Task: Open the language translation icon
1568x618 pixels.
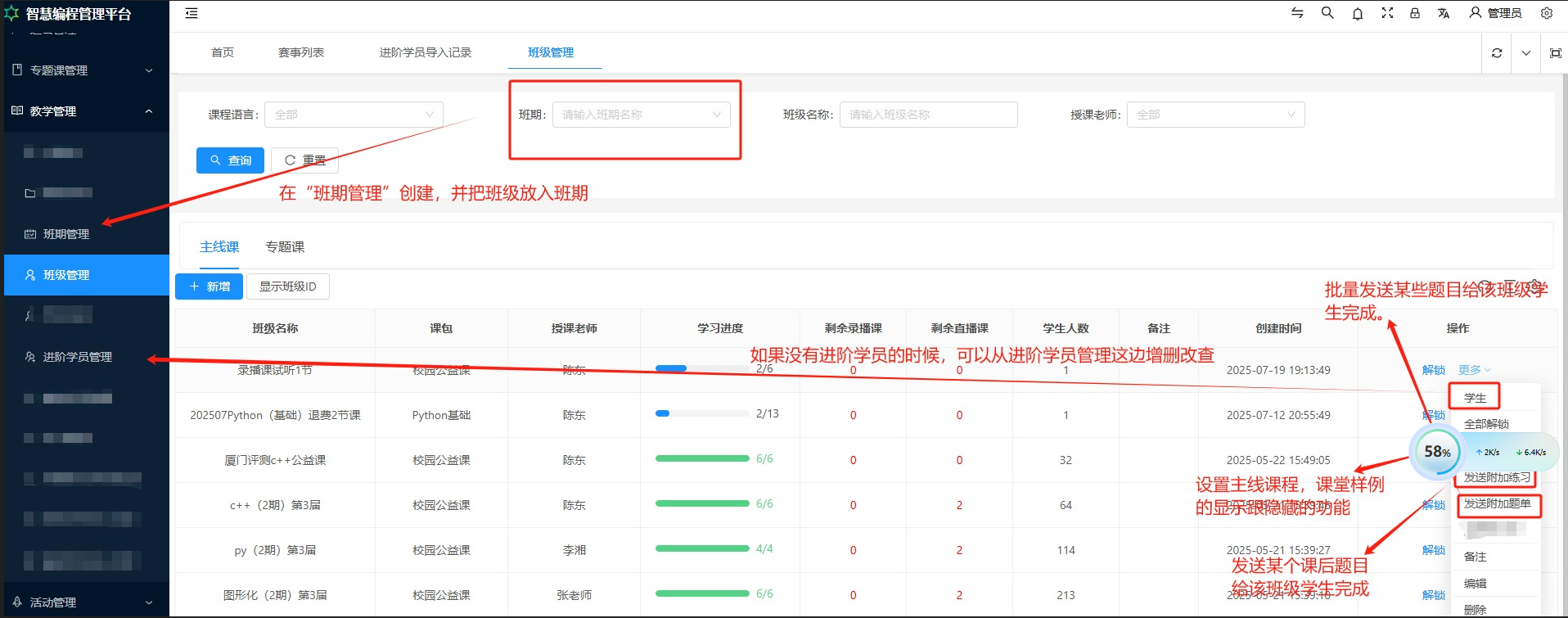Action: tap(1444, 13)
